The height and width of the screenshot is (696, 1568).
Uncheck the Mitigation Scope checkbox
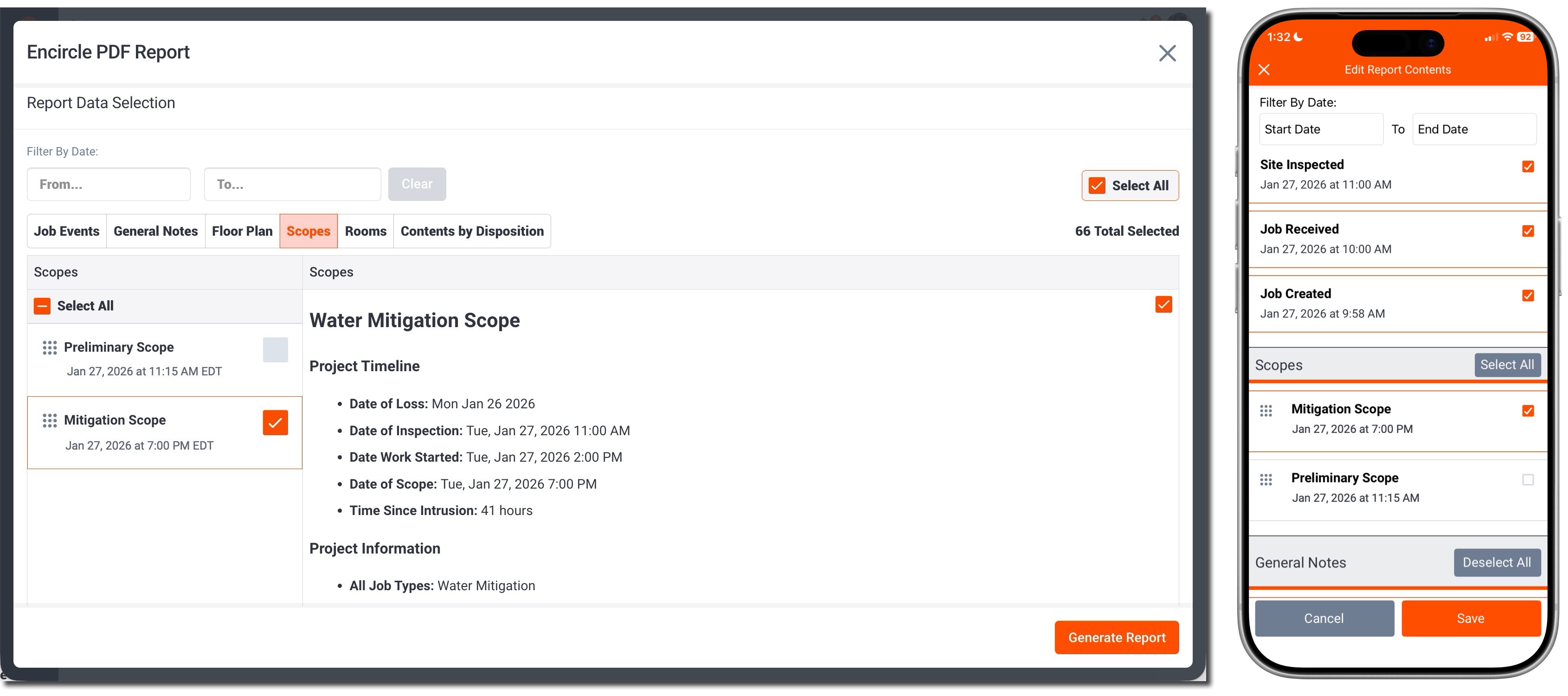275,422
